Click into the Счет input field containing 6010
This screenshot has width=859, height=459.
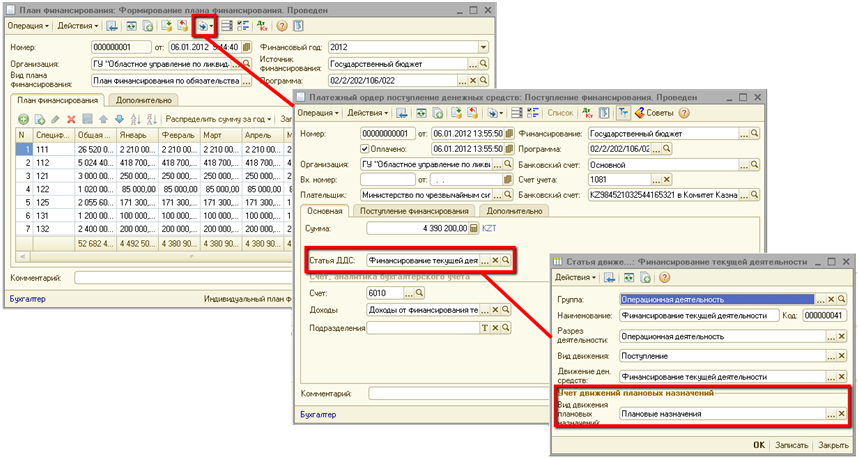coord(383,293)
